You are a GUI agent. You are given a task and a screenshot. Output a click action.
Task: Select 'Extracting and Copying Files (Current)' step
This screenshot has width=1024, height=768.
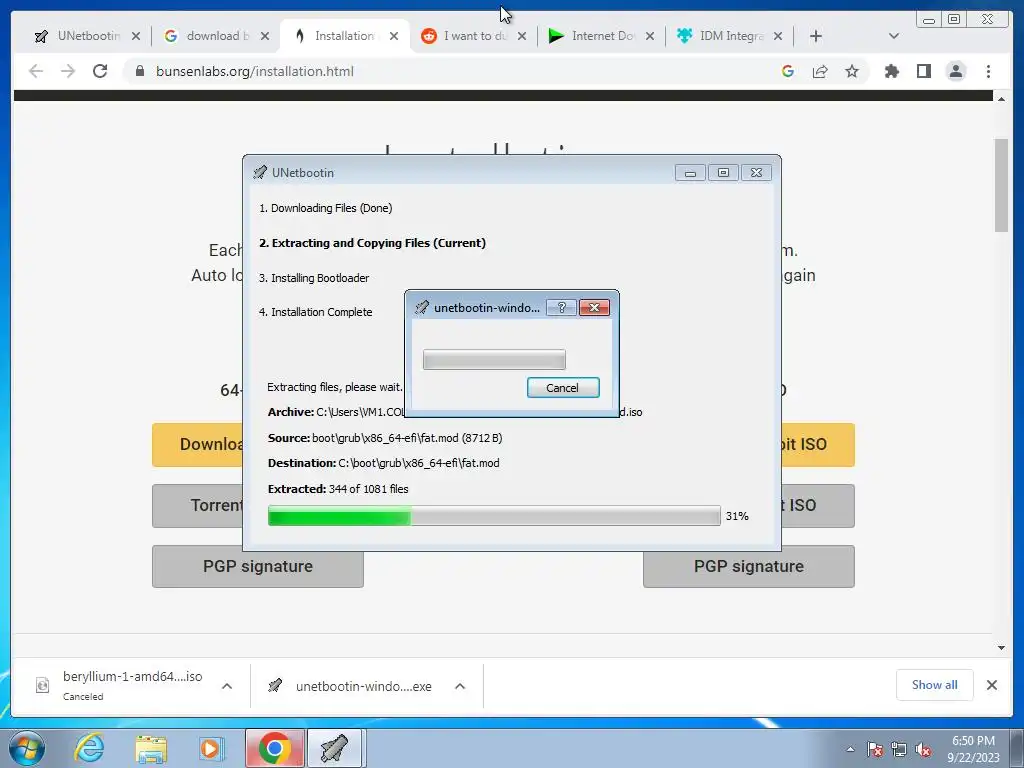372,243
